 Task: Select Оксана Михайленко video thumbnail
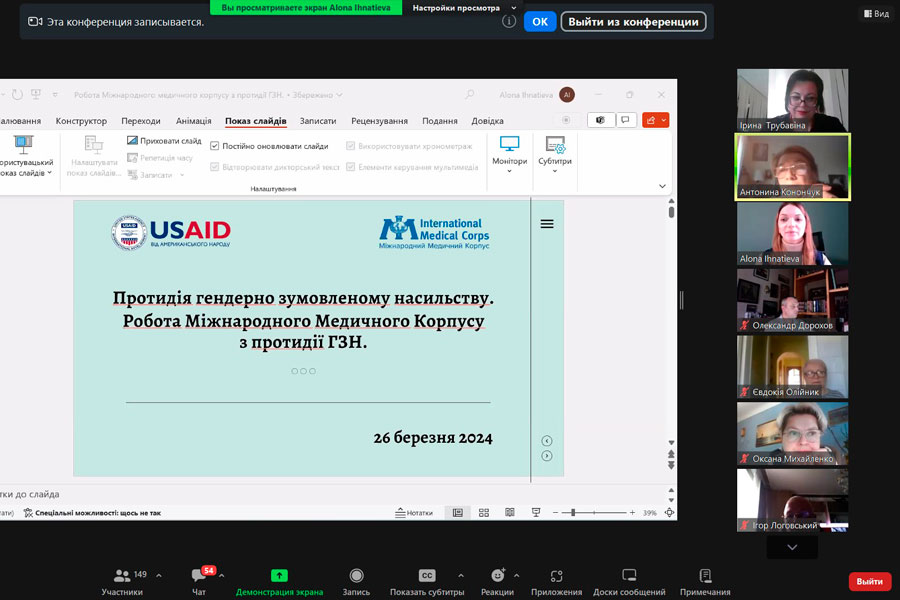pyautogui.click(x=792, y=433)
